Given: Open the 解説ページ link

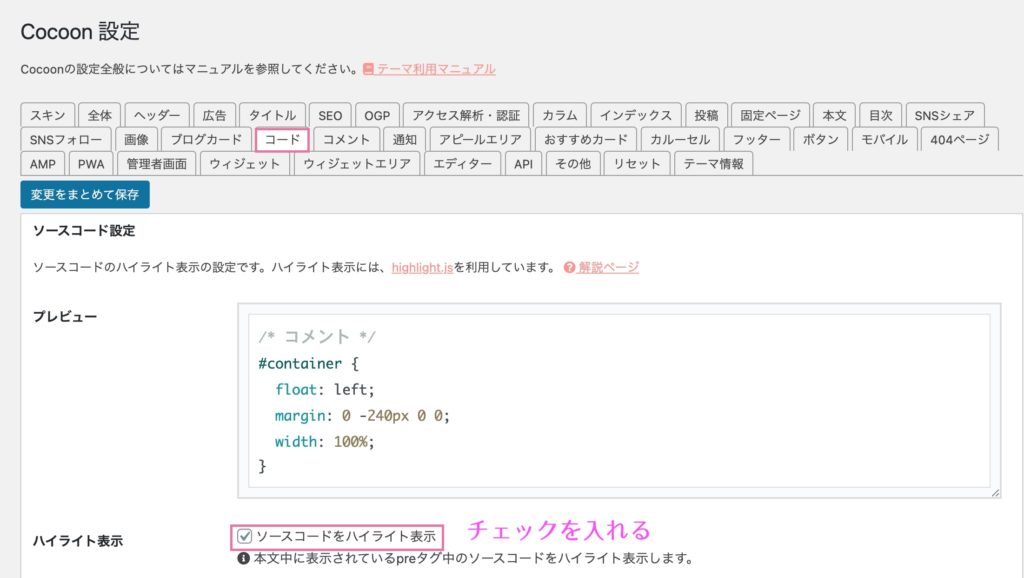Looking at the screenshot, I should (609, 267).
